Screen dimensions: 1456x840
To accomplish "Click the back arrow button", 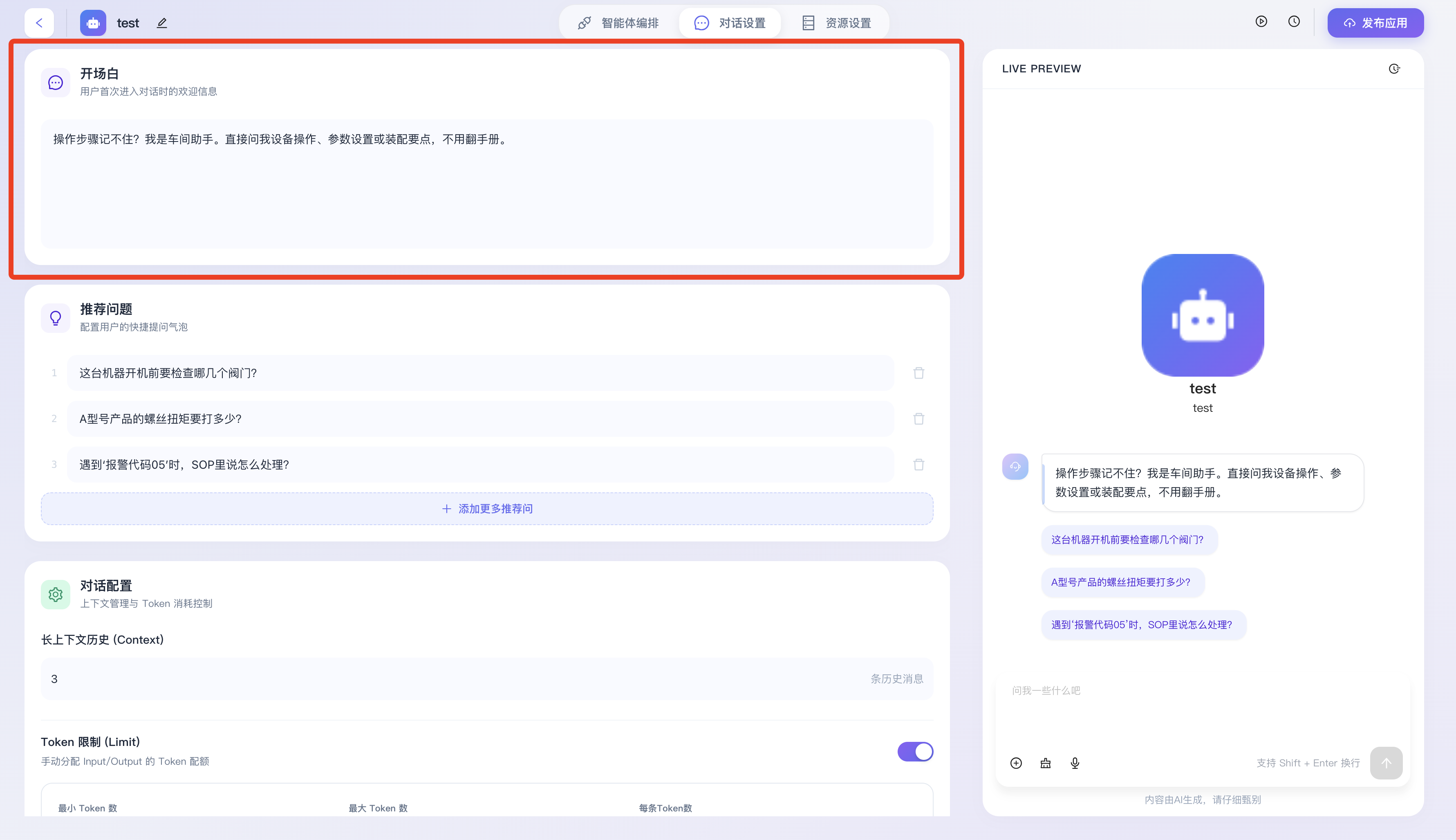I will [x=39, y=23].
